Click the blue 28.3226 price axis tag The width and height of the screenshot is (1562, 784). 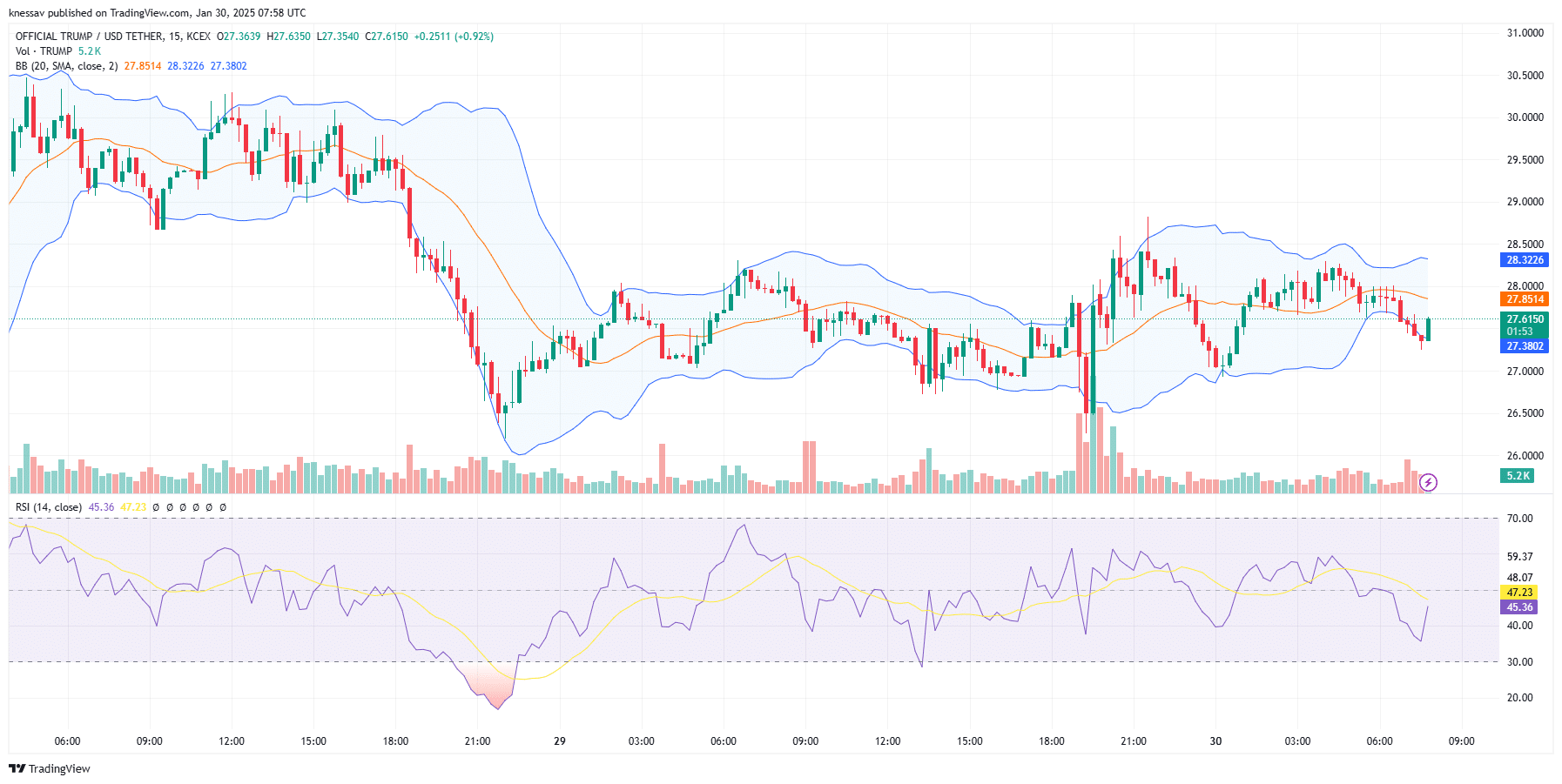1525,260
